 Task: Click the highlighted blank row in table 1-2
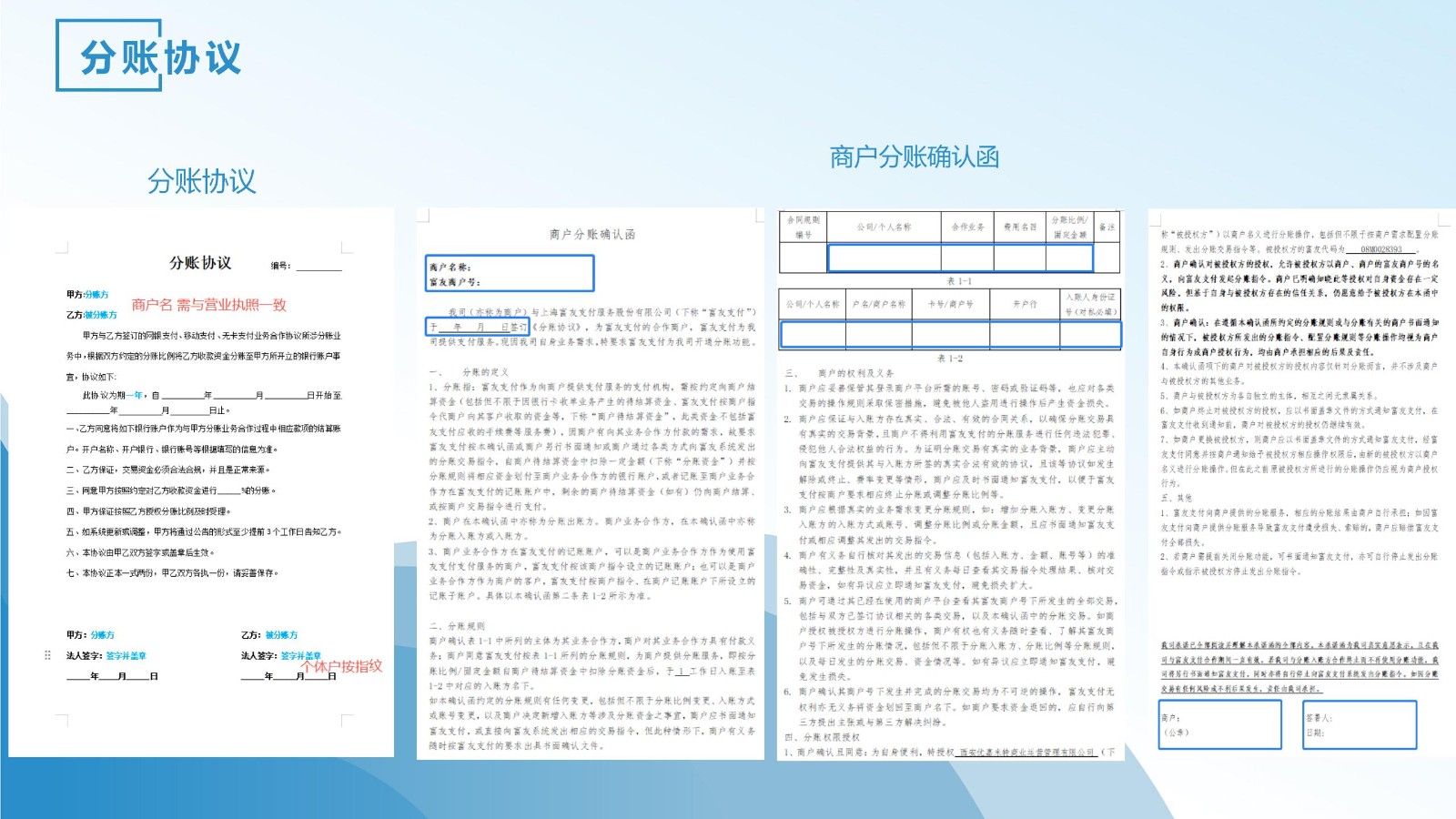[950, 335]
